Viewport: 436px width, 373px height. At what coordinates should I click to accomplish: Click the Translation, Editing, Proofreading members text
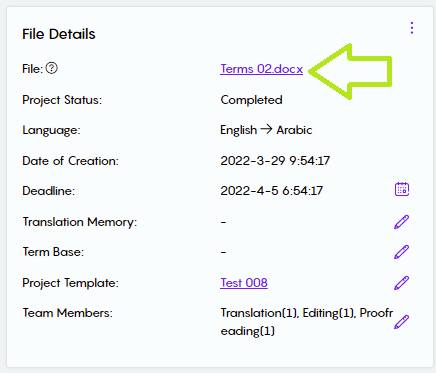click(307, 322)
